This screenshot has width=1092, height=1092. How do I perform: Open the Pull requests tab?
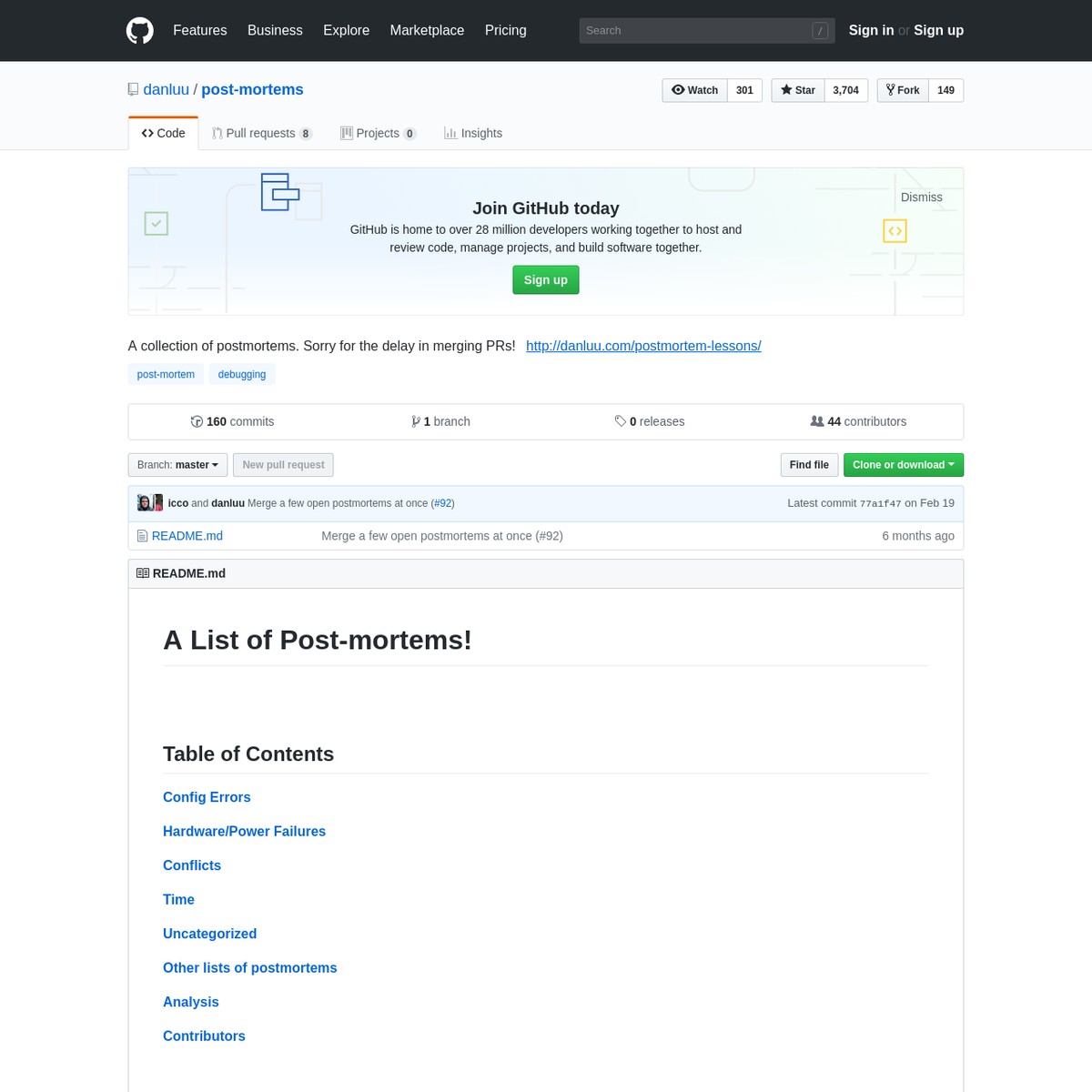coord(262,133)
